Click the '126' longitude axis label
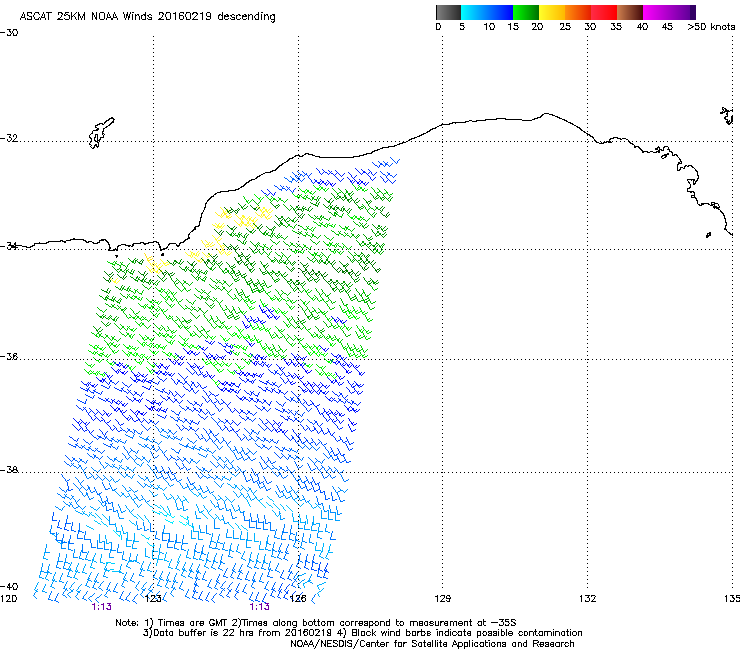Screen dimensions: 740x650 point(298,599)
